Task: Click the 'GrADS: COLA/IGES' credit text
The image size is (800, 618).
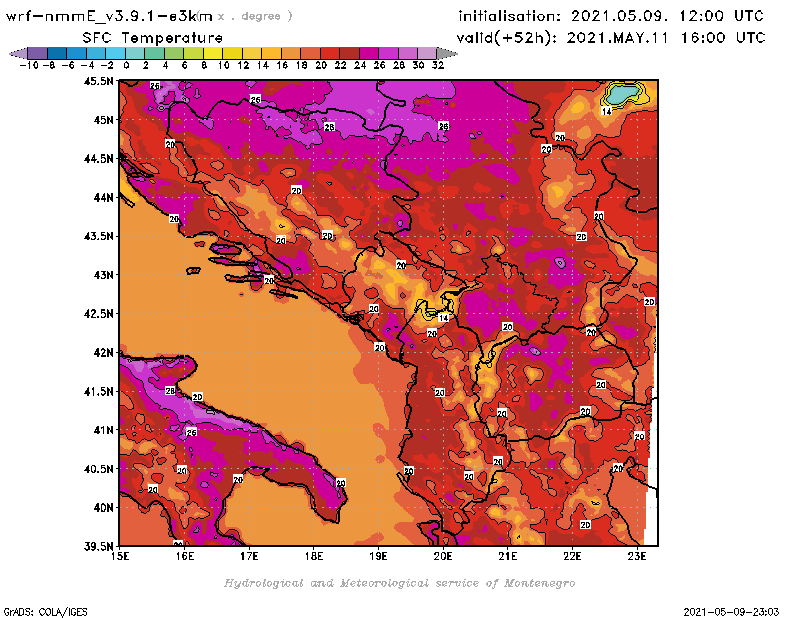Action: click(45, 612)
